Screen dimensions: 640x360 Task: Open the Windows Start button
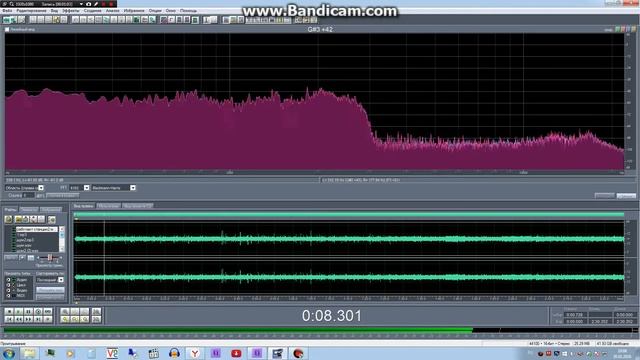[9, 353]
